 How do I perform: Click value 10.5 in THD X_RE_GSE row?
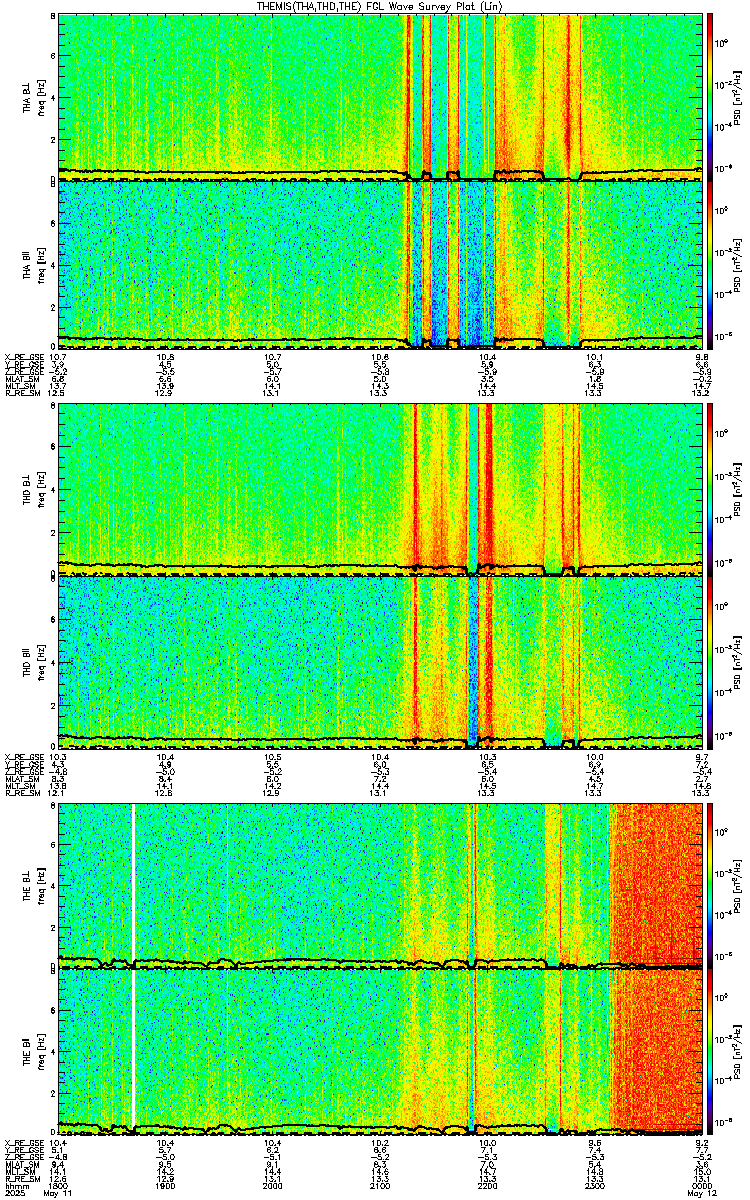tap(273, 756)
